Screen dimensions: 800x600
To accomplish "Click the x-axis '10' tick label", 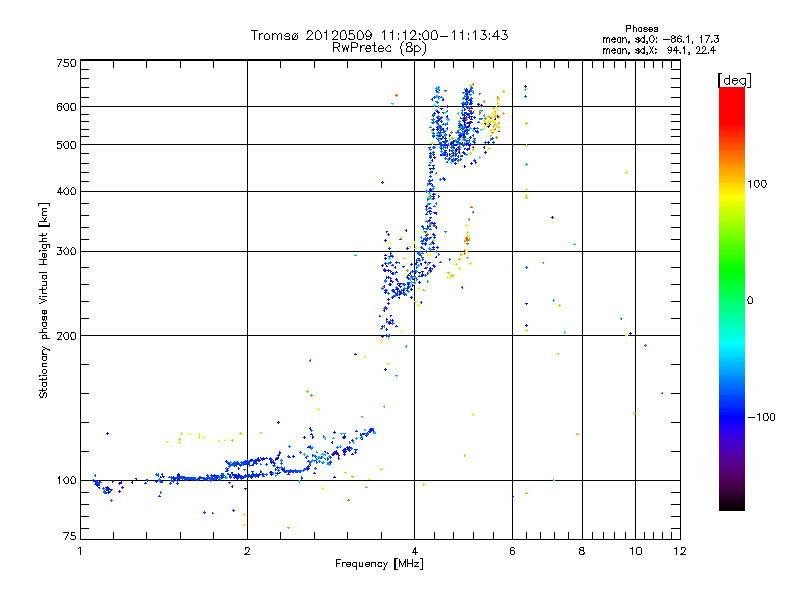I will click(x=636, y=551).
